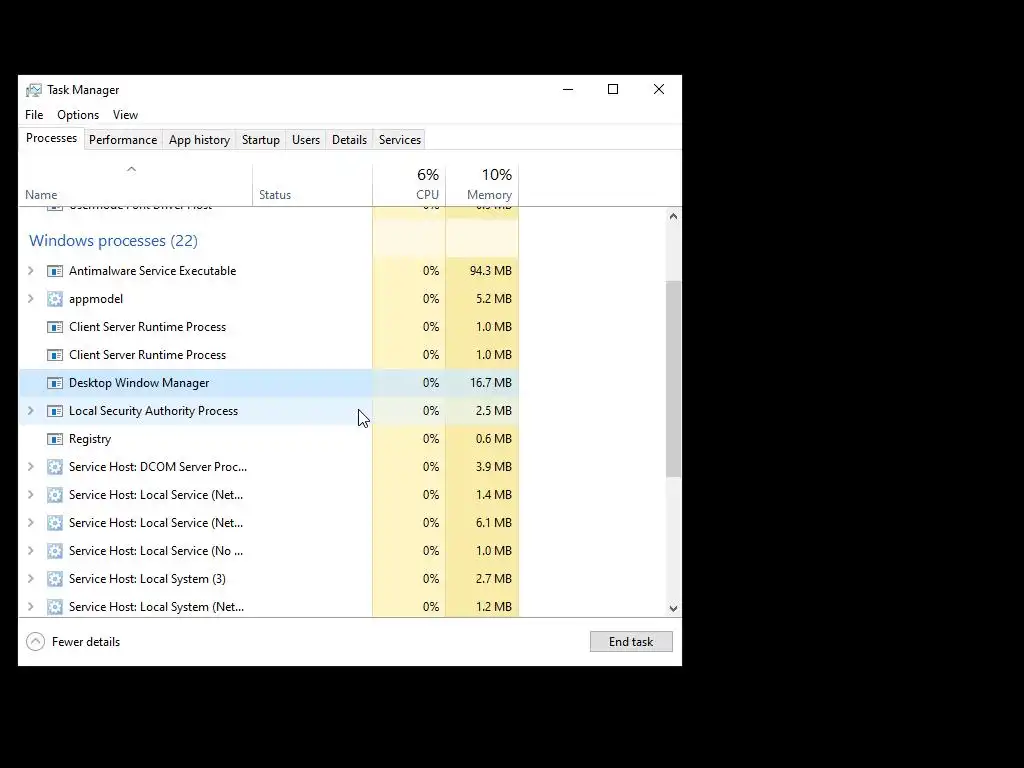The width and height of the screenshot is (1024, 768).
Task: Click the 6.1 MB memory value
Action: (x=494, y=523)
